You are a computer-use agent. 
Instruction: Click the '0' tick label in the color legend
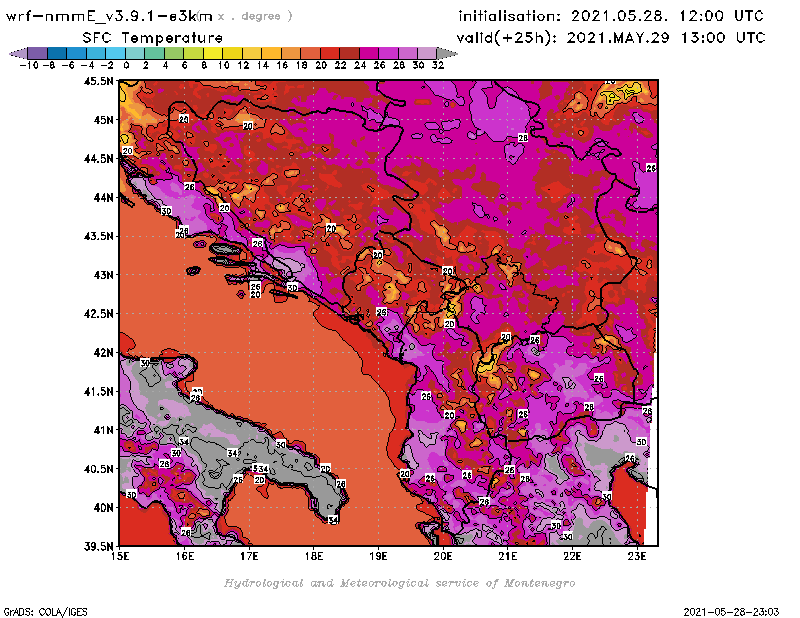(x=126, y=65)
